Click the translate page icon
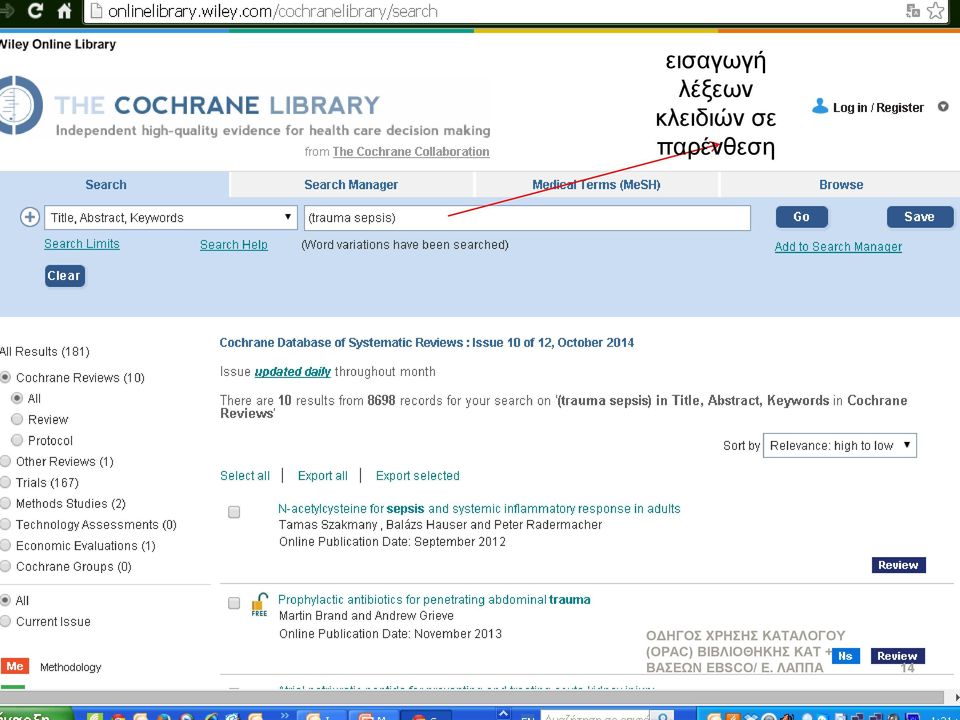Viewport: 960px width, 720px height. click(x=912, y=10)
